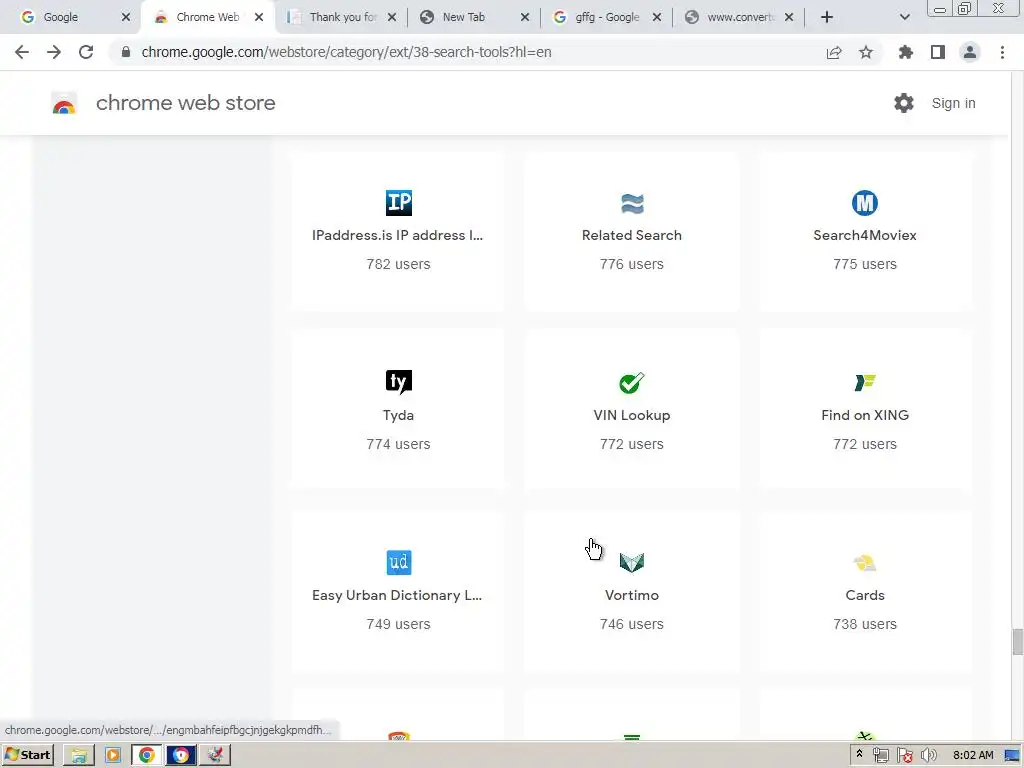Open the Related Search wave icon
The height and width of the screenshot is (768, 1024).
pos(632,203)
